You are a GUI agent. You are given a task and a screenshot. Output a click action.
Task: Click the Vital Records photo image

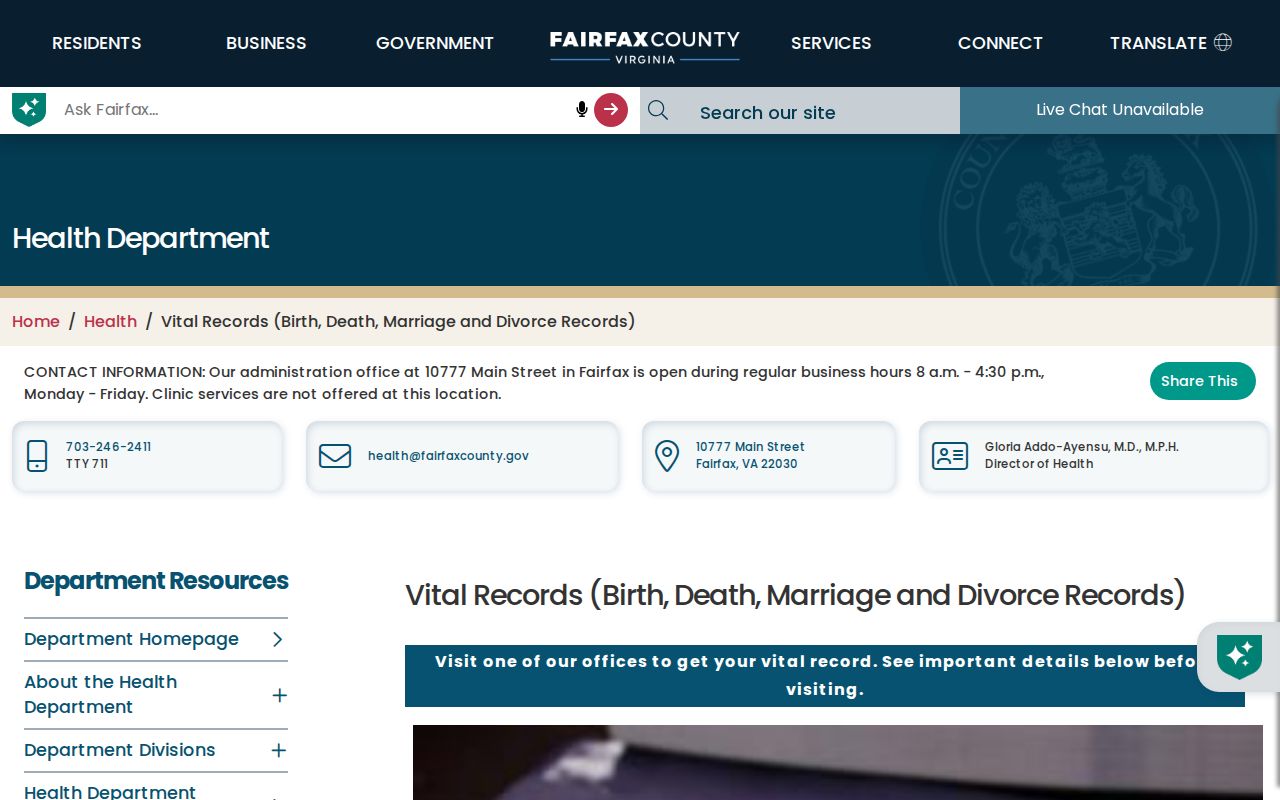pyautogui.click(x=838, y=762)
